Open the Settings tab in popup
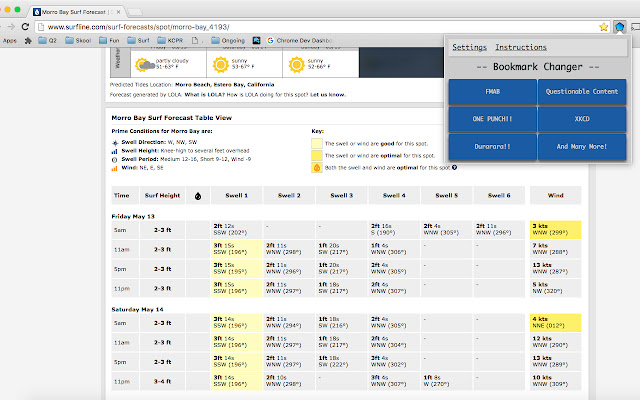This screenshot has height=400, width=640. [469, 47]
